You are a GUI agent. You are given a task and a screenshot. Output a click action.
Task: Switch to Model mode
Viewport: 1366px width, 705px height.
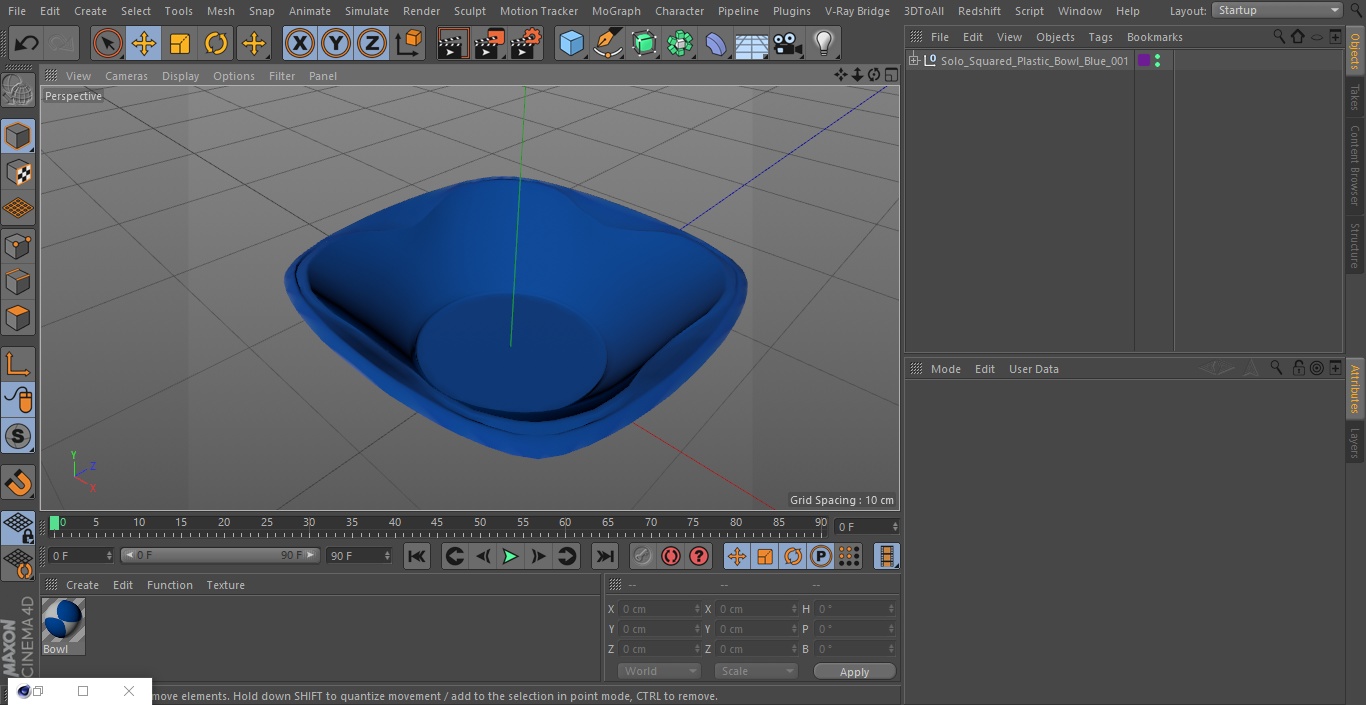(x=18, y=136)
